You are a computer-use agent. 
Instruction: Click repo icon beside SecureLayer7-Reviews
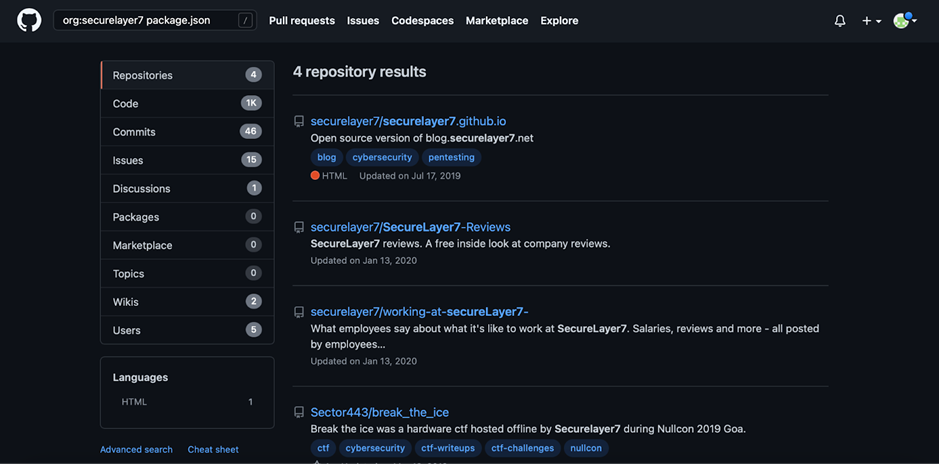click(x=299, y=228)
